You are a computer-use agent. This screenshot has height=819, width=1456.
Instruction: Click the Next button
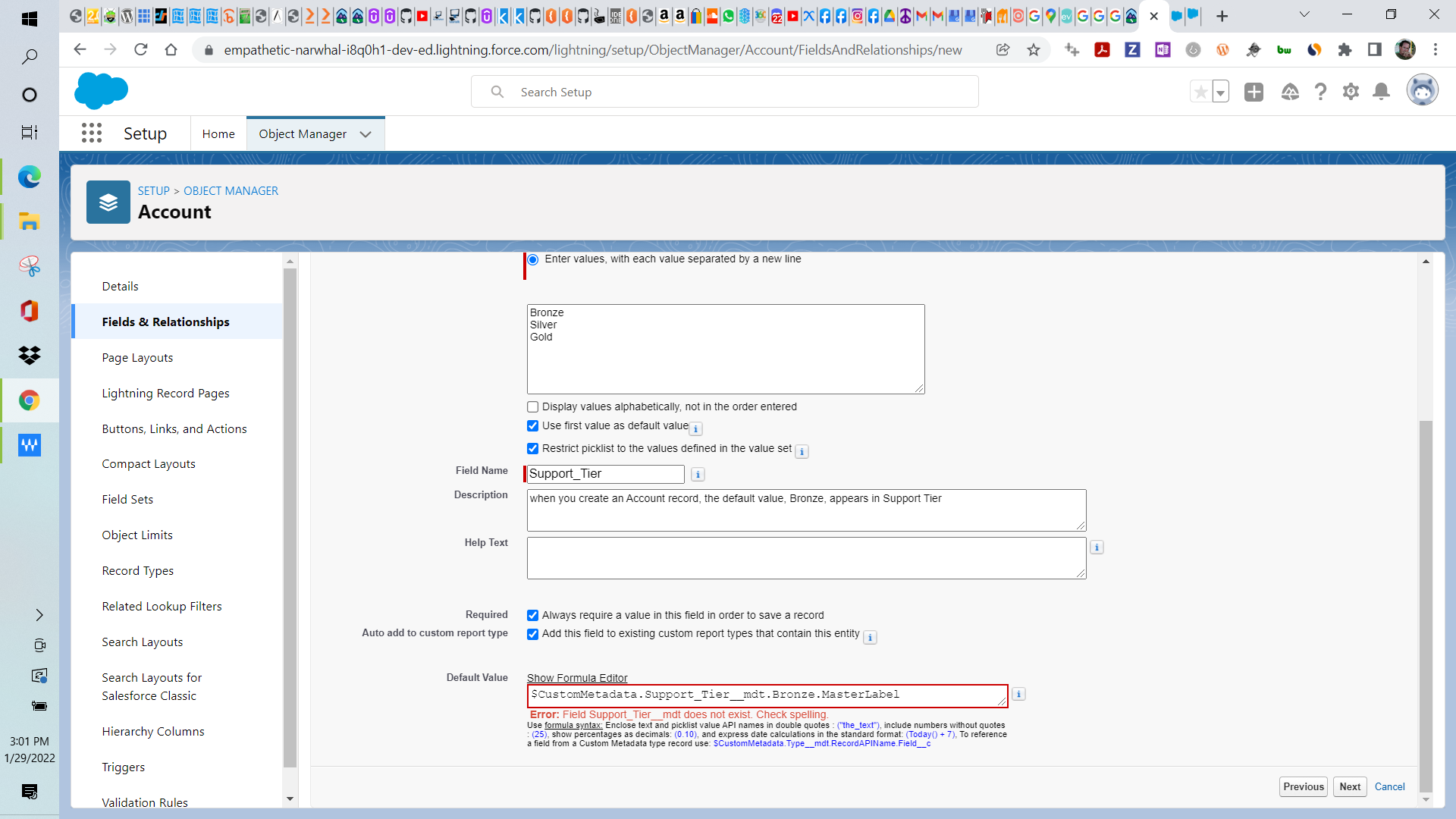[1349, 786]
